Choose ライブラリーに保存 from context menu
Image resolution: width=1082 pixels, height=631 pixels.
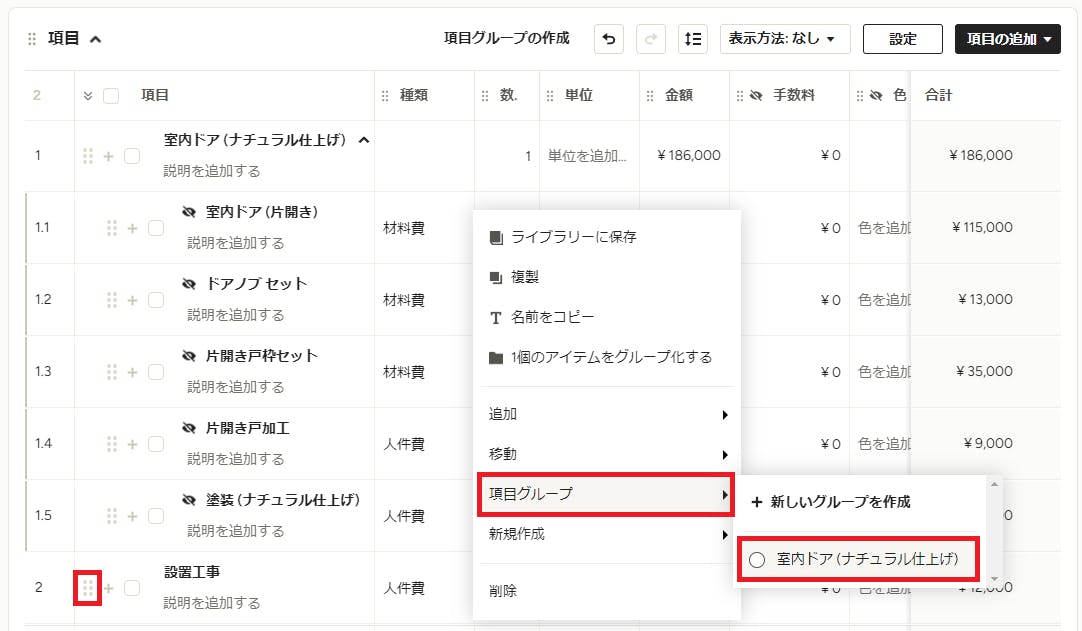(607, 237)
